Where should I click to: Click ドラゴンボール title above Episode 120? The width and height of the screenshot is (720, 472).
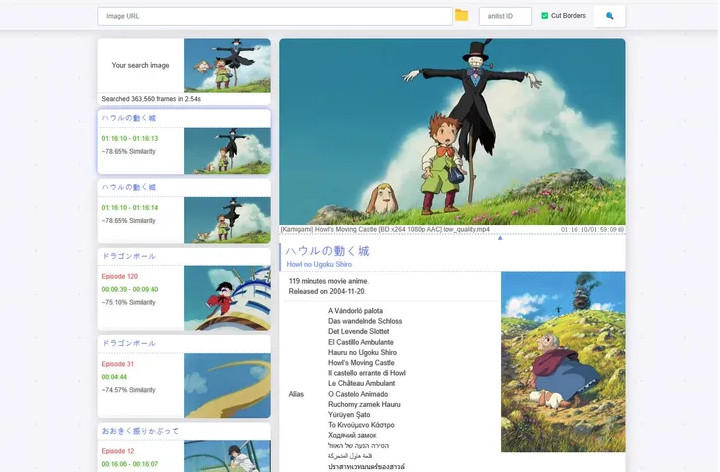pyautogui.click(x=129, y=256)
